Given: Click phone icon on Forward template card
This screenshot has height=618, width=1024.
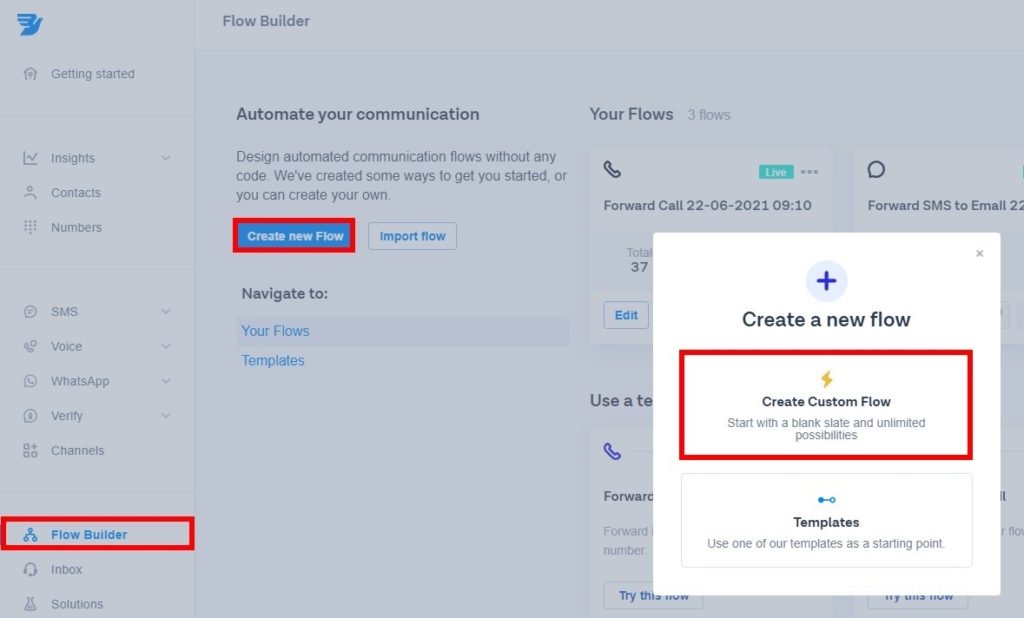Looking at the screenshot, I should [612, 451].
